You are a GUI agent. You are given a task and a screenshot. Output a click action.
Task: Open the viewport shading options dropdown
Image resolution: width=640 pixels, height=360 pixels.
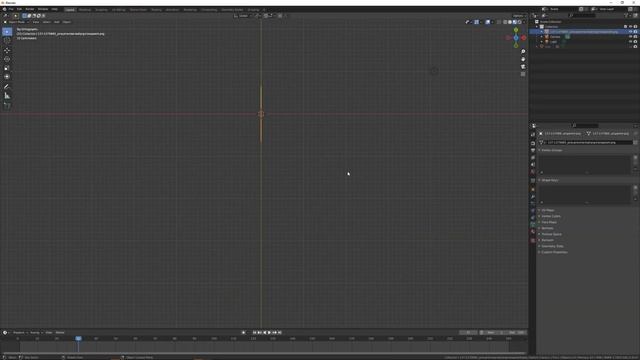coord(524,22)
